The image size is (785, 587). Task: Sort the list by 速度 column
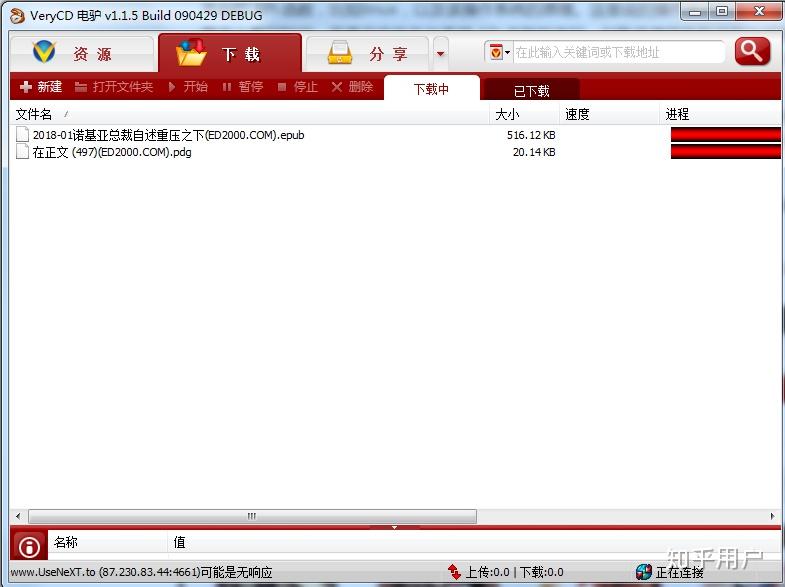click(609, 114)
